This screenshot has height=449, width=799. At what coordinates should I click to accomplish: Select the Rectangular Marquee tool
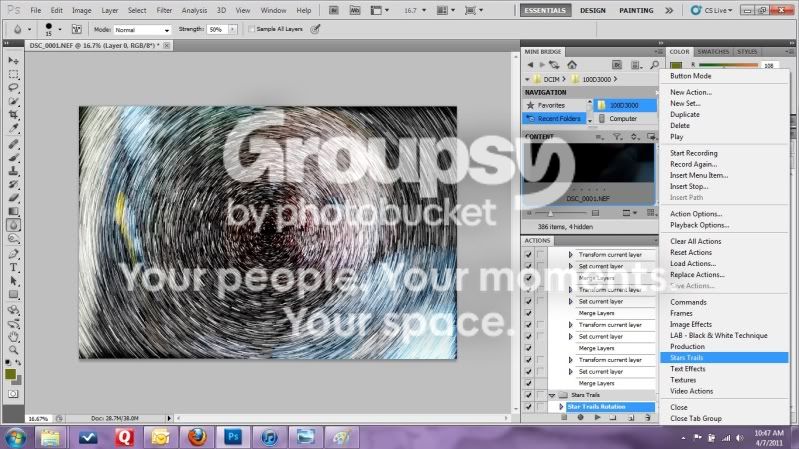click(13, 74)
